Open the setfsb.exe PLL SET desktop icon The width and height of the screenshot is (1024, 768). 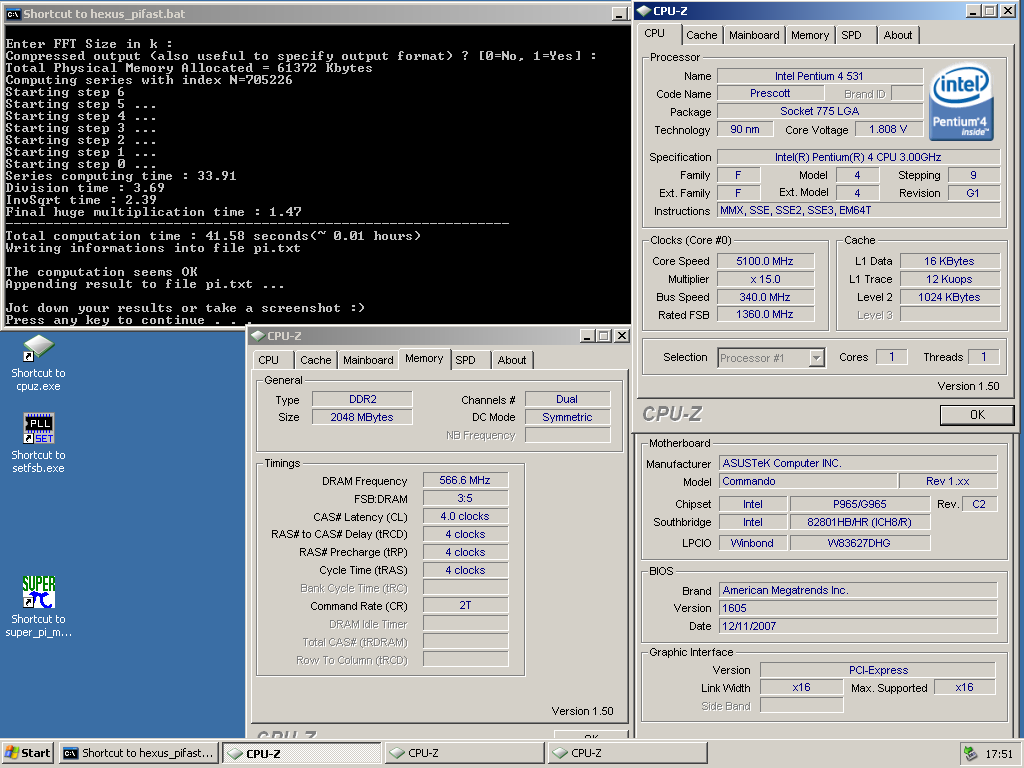click(39, 428)
